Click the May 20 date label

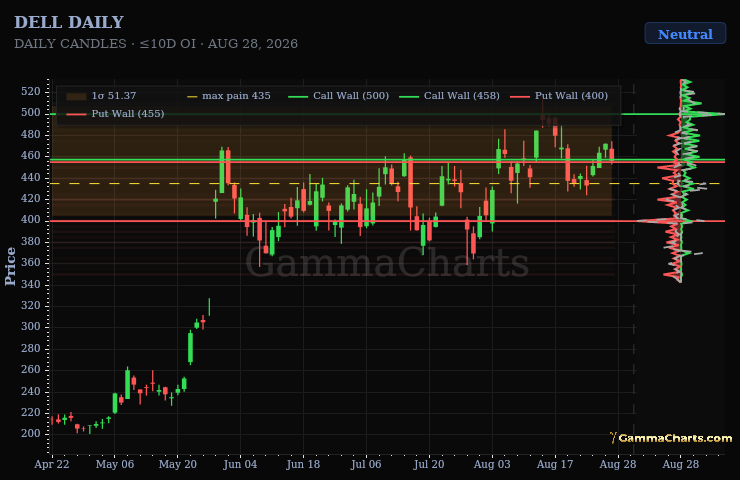point(177,464)
